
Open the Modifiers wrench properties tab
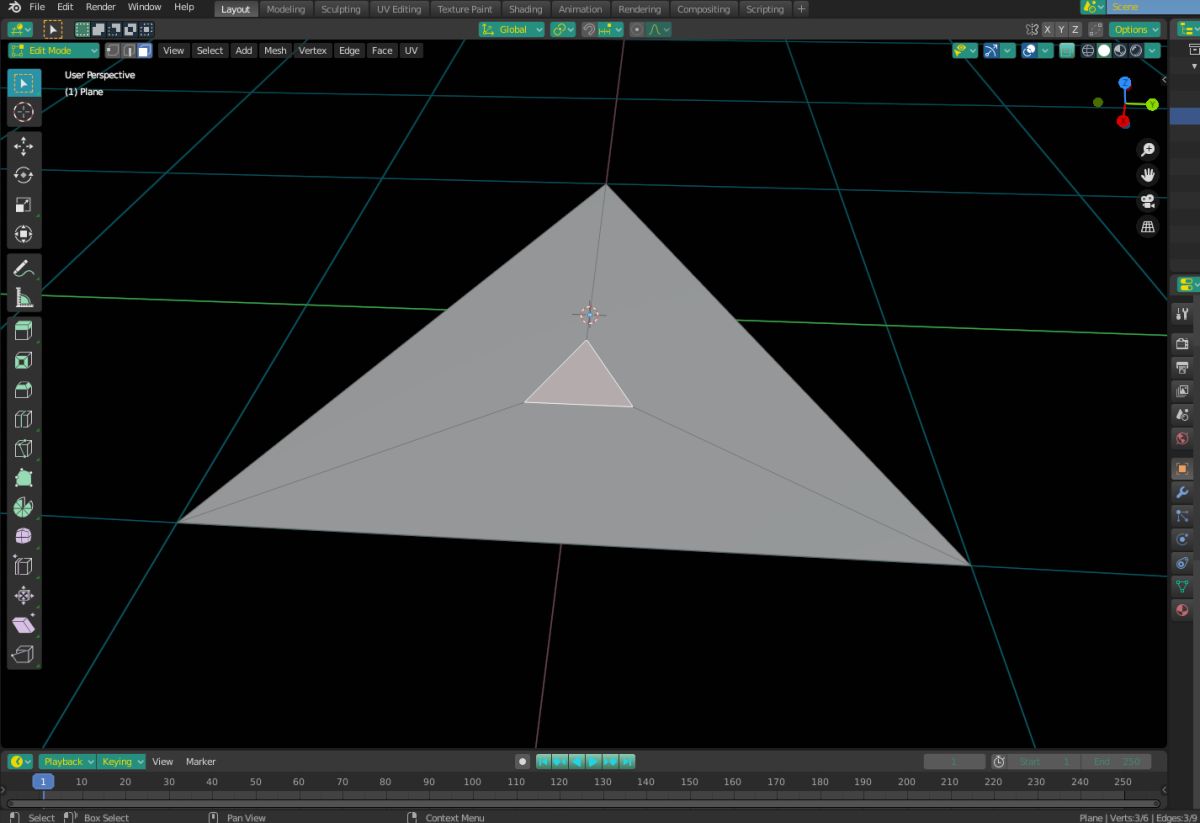coord(1182,493)
